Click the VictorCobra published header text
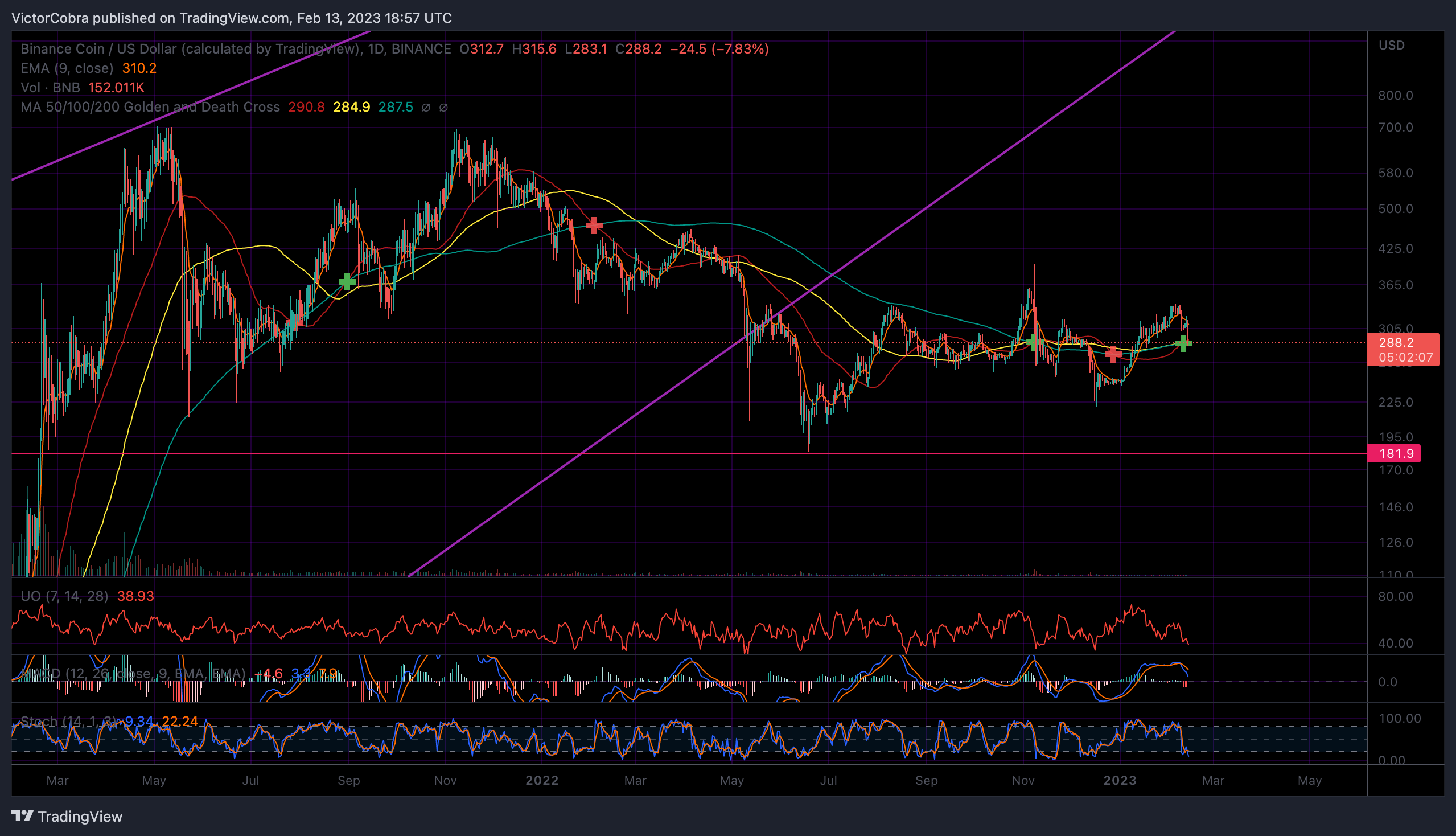 (x=232, y=18)
